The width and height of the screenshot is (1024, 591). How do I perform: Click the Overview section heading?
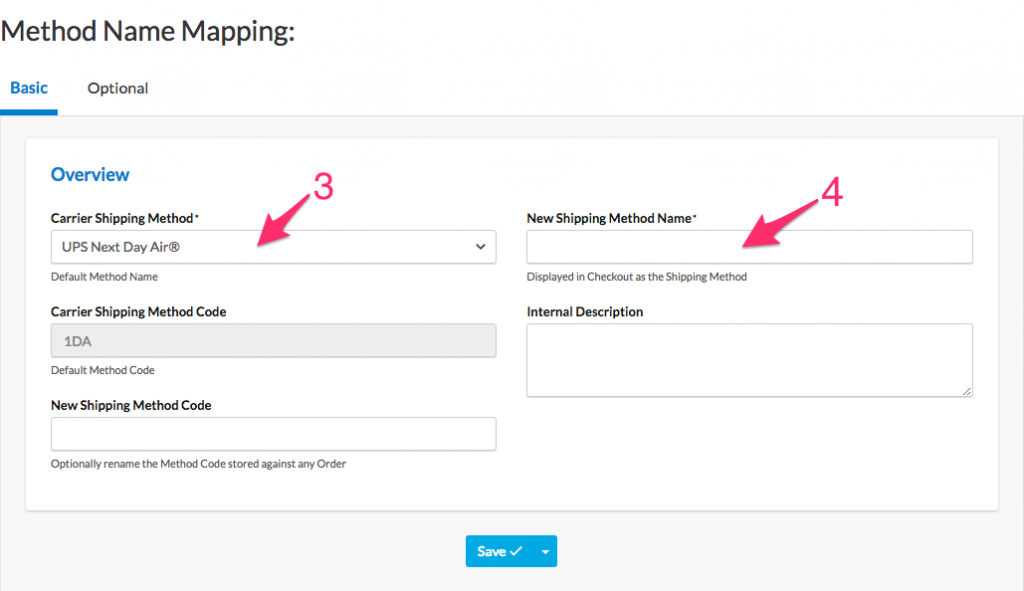[90, 175]
